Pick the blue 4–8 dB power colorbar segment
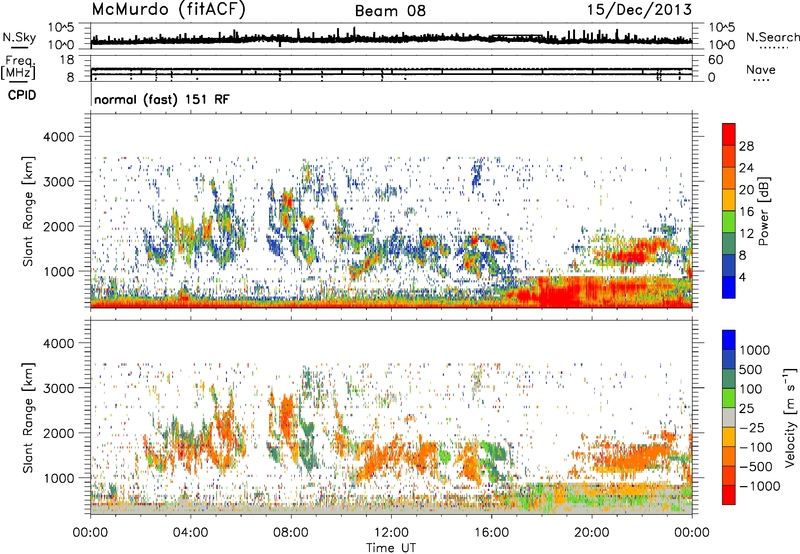The height and width of the screenshot is (554, 800). (729, 265)
